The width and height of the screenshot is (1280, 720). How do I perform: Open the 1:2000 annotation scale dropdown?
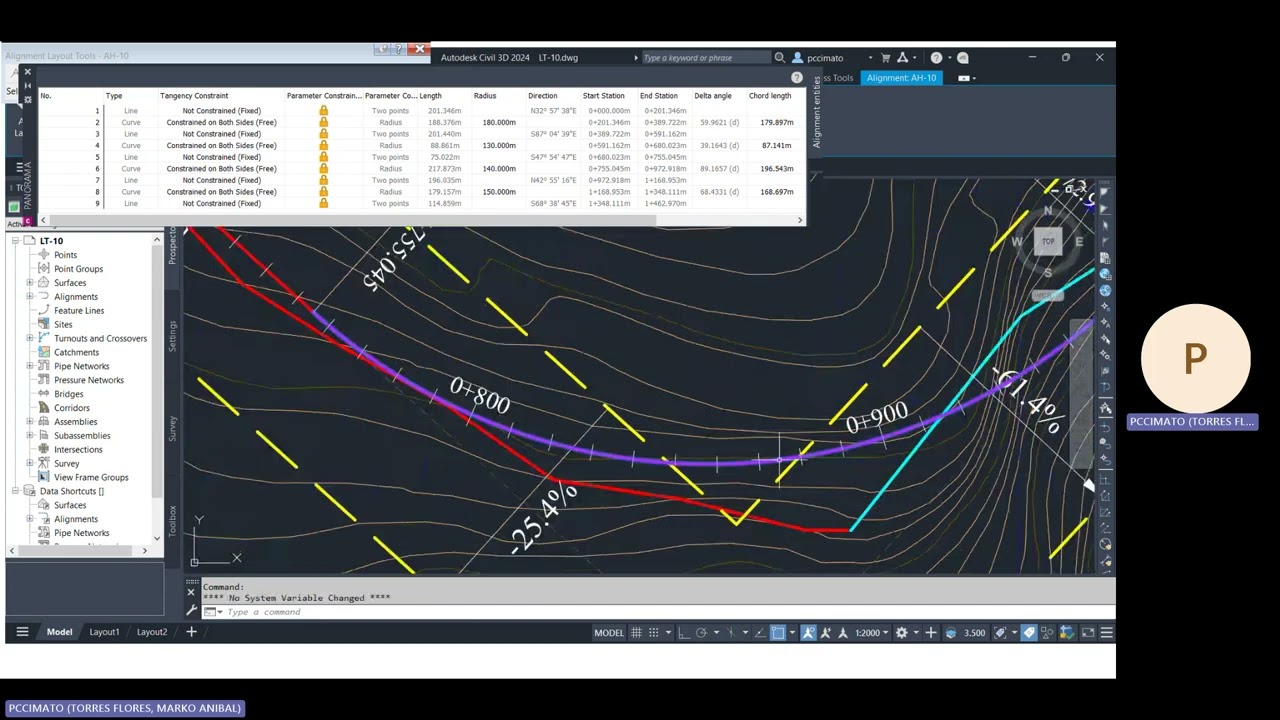pyautogui.click(x=872, y=633)
